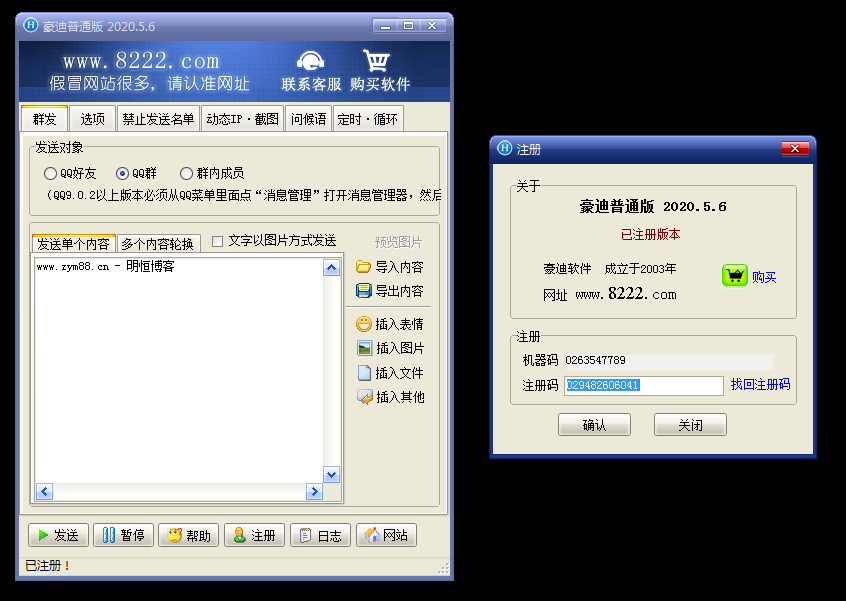Select the 群内成员 radio button
The width and height of the screenshot is (846, 601).
(186, 173)
